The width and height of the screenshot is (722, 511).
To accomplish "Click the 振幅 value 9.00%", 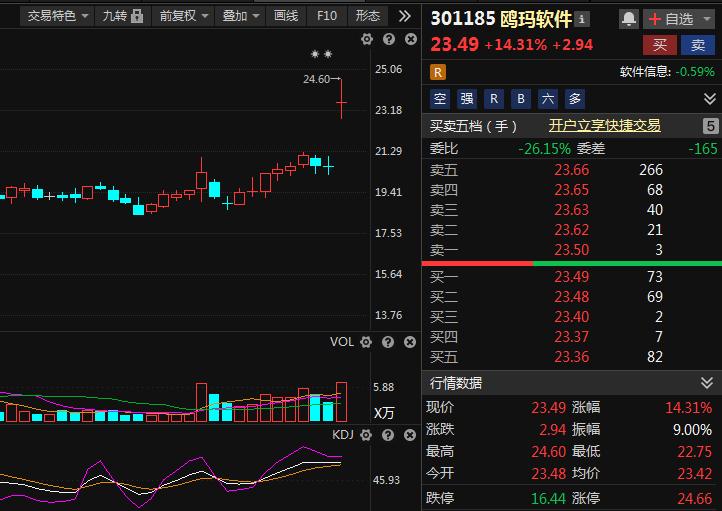I will click(x=692, y=430).
